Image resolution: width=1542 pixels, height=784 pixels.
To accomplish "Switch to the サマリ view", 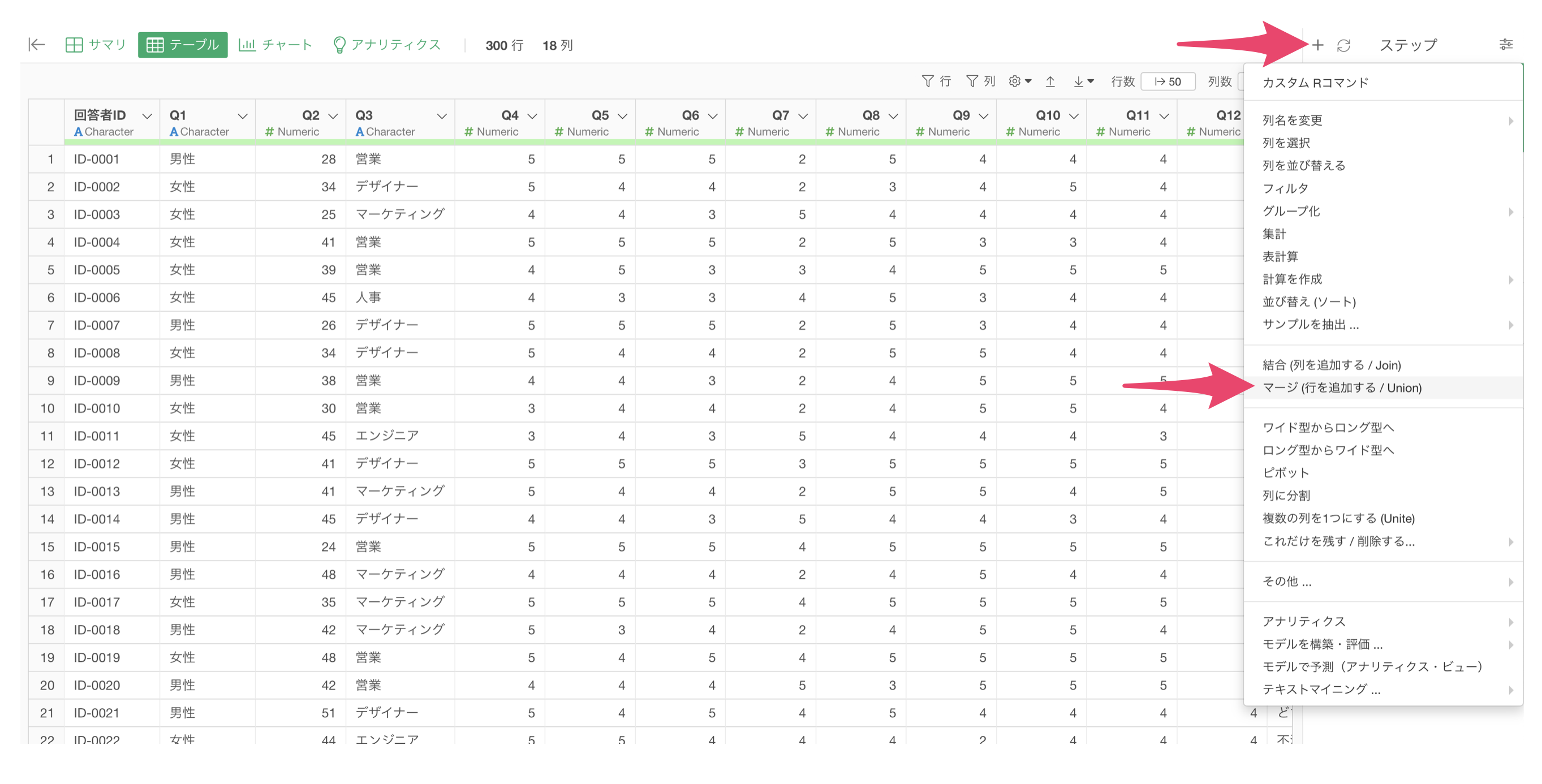I will (x=96, y=45).
